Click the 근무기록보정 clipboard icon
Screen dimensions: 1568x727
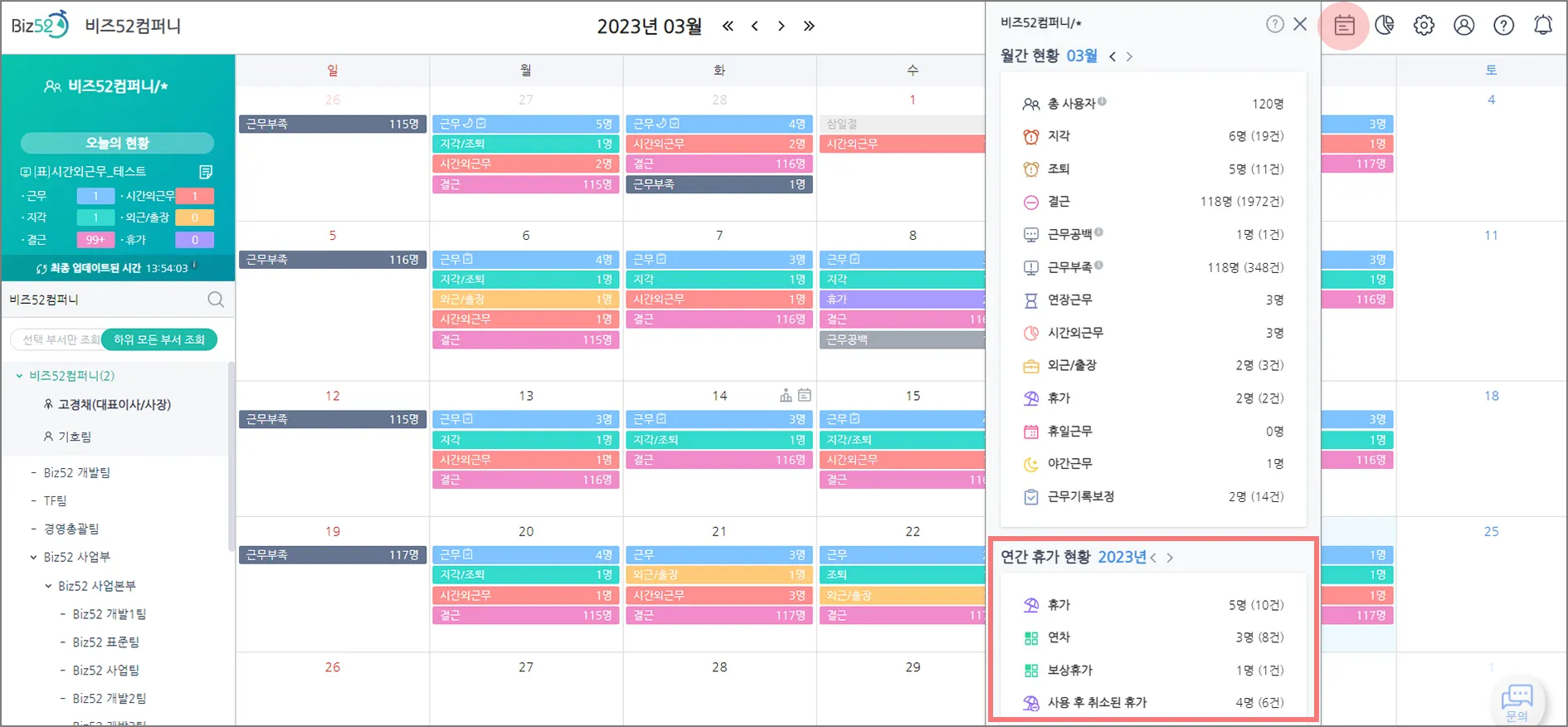(x=1030, y=497)
